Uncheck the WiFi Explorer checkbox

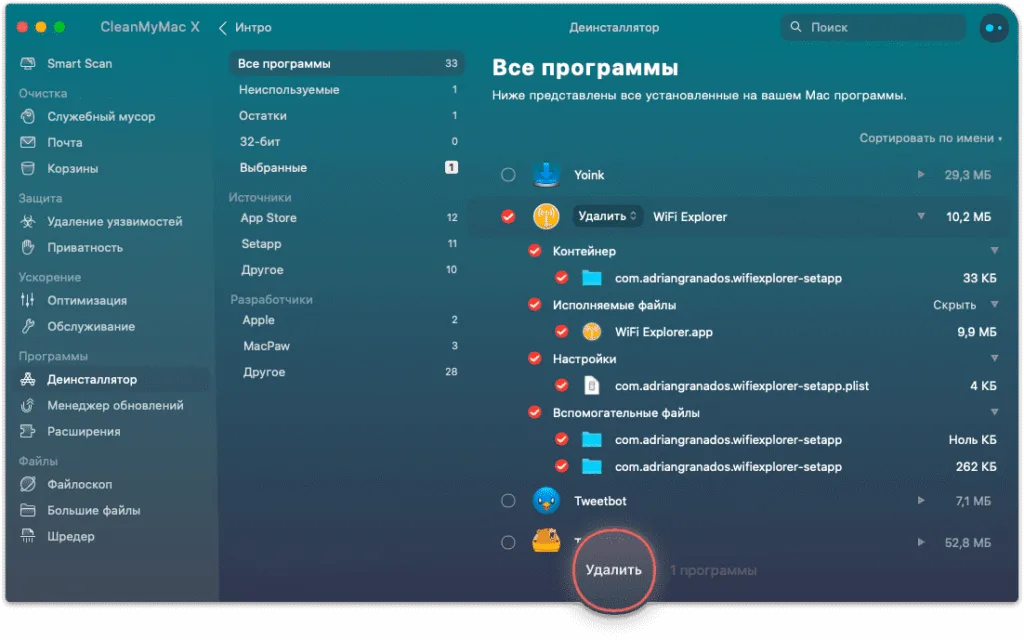click(x=508, y=217)
